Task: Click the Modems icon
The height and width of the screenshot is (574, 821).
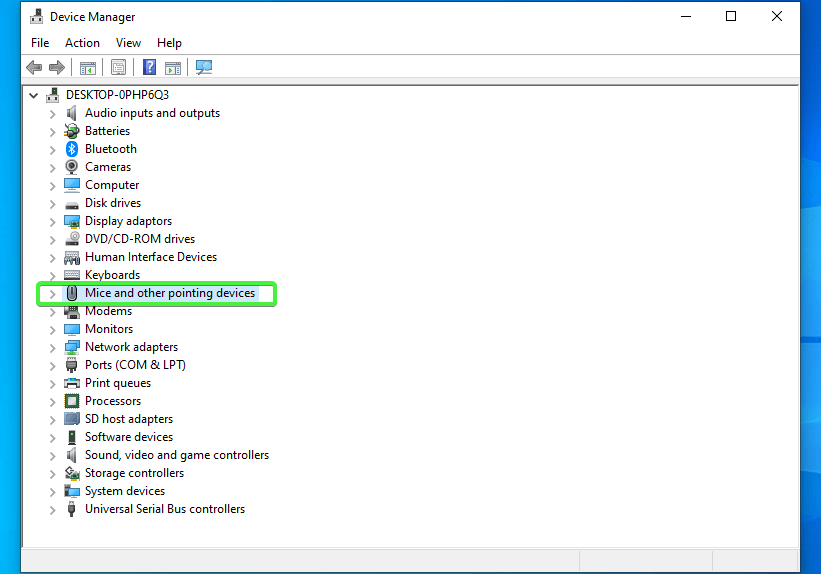Action: [72, 312]
